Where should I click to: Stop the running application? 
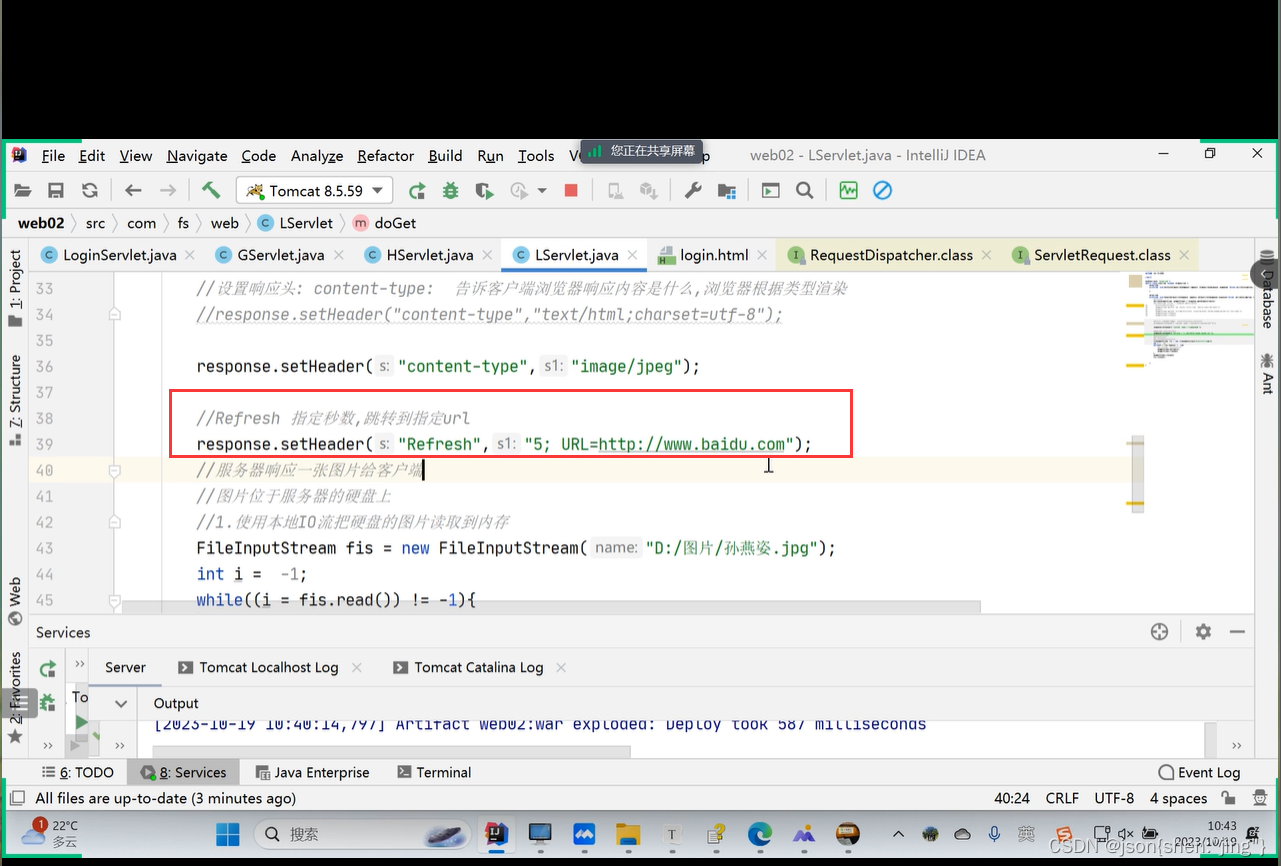[572, 190]
